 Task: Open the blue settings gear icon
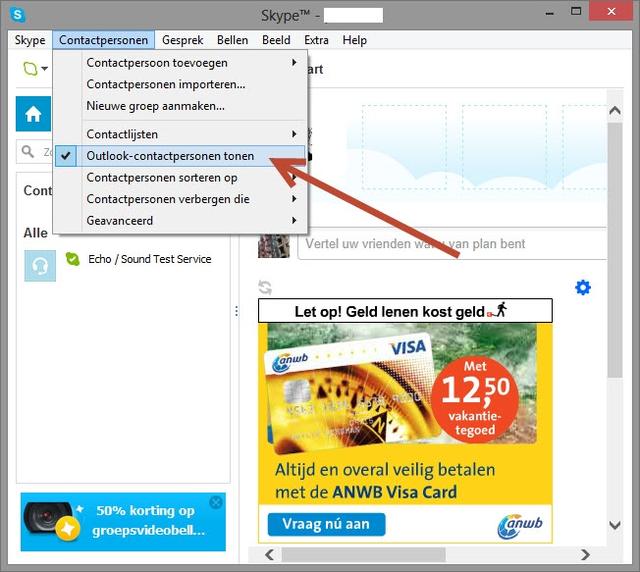pos(582,287)
